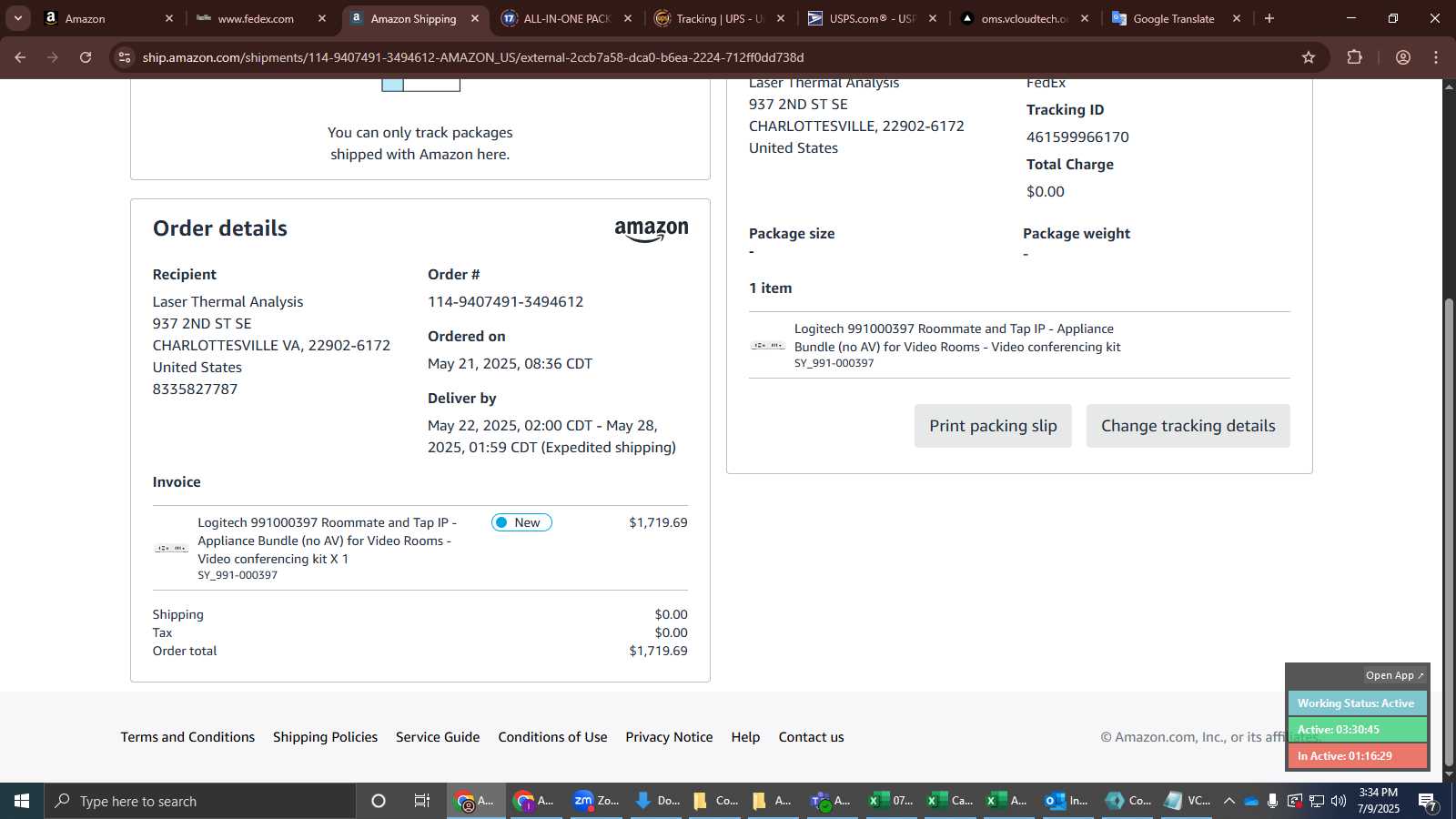Click Working Status: Active indicator
Screen dimensions: 1456x819
(x=1357, y=703)
